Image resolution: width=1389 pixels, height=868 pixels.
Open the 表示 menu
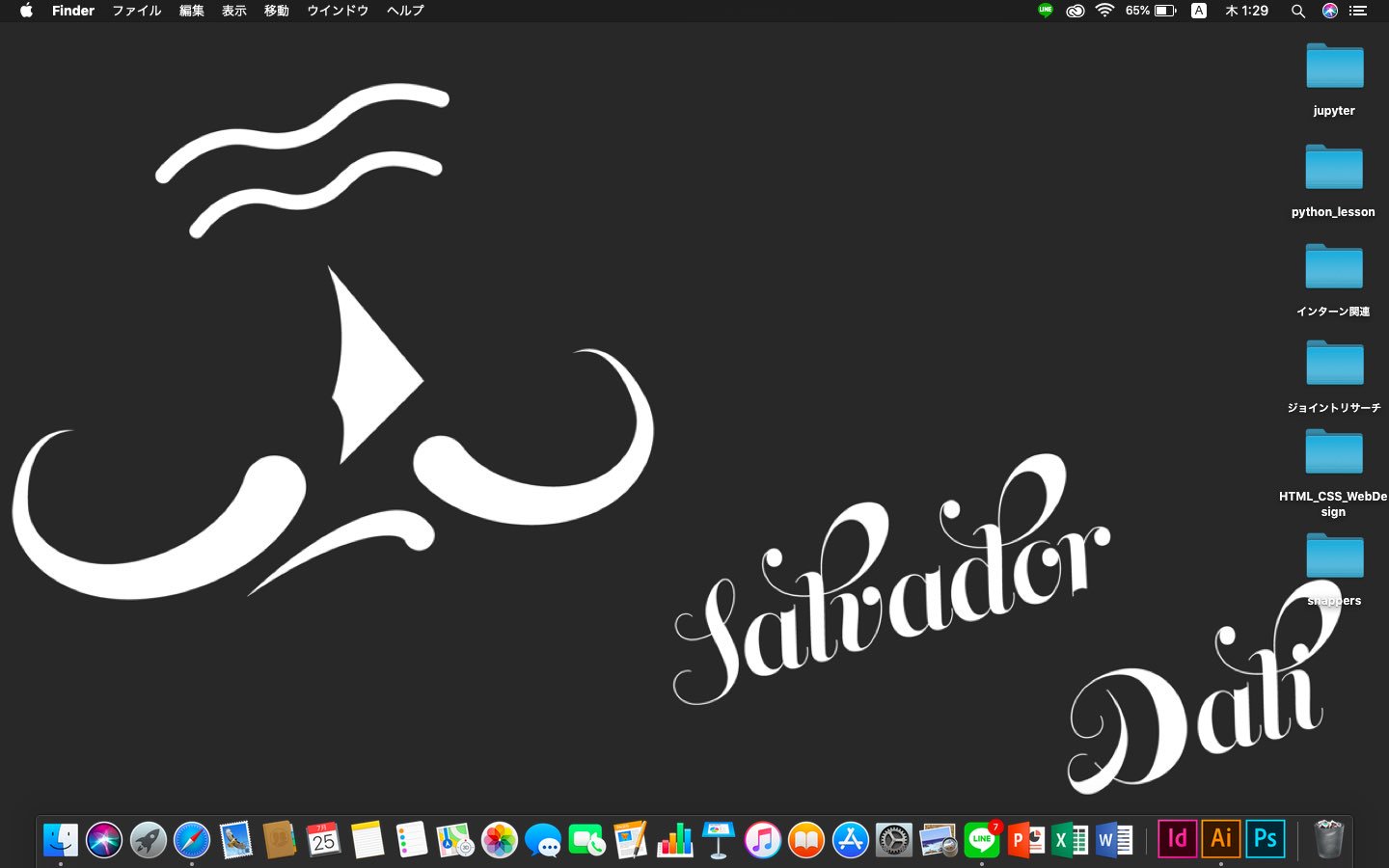pos(233,11)
